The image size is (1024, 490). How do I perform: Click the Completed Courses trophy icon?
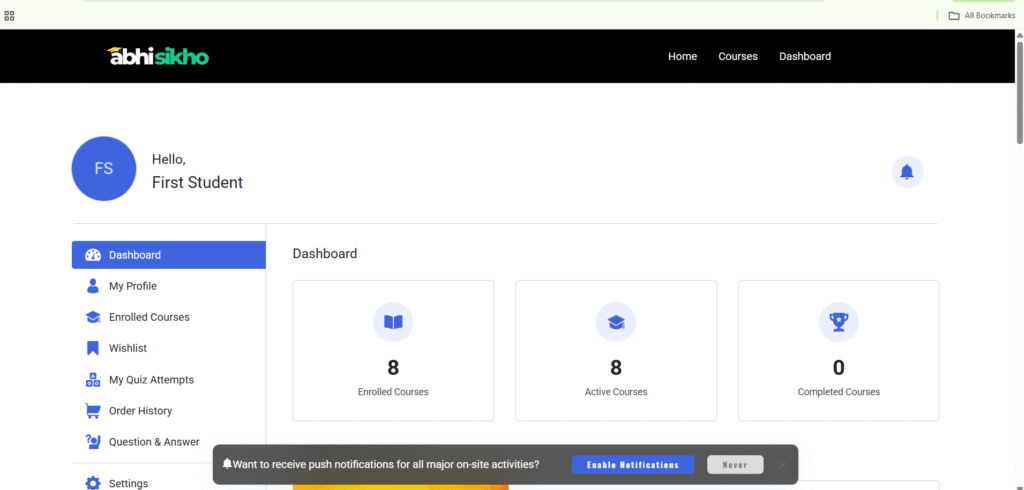click(838, 322)
